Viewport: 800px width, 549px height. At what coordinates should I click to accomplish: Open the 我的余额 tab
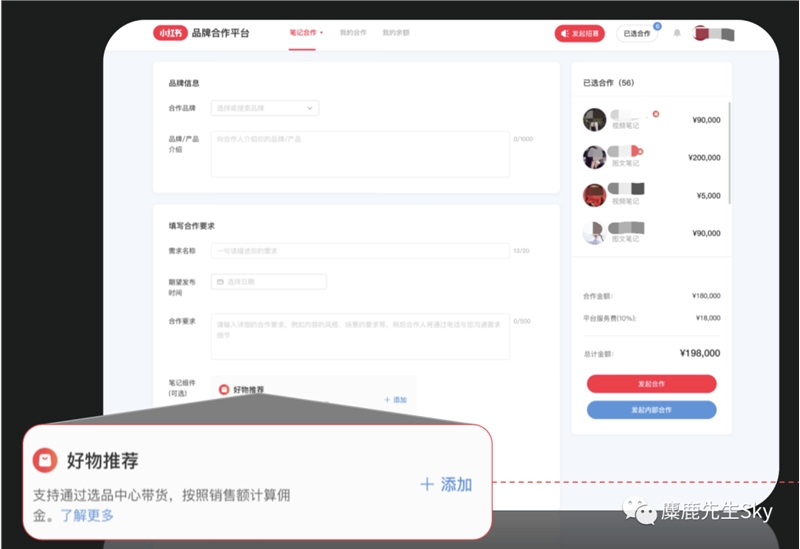tap(396, 33)
